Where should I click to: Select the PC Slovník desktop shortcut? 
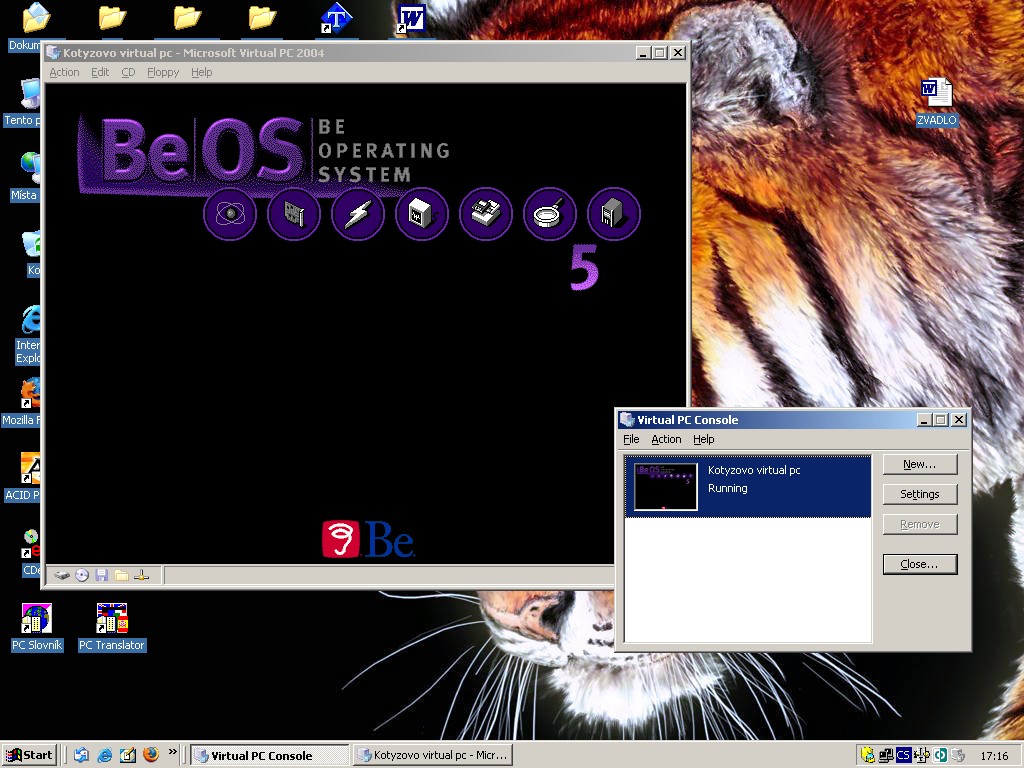pos(37,628)
